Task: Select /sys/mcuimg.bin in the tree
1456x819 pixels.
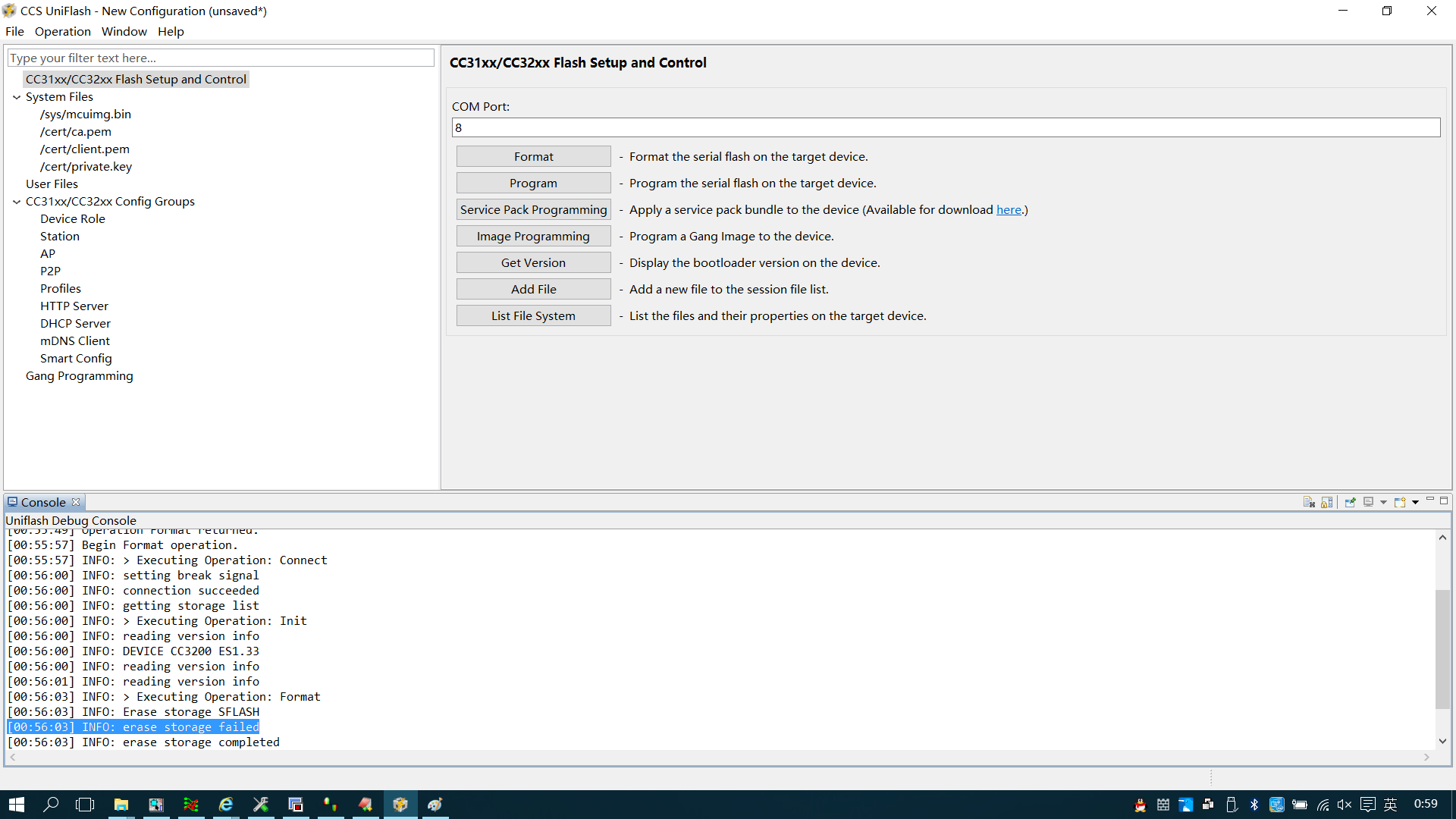Action: pos(86,115)
